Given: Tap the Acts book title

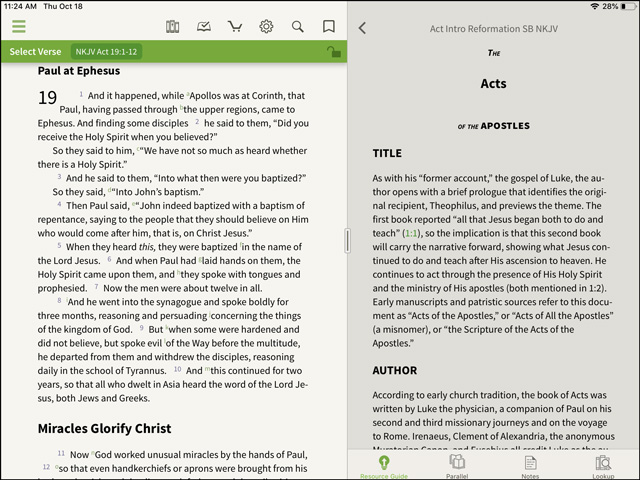Looking at the screenshot, I should [x=493, y=84].
